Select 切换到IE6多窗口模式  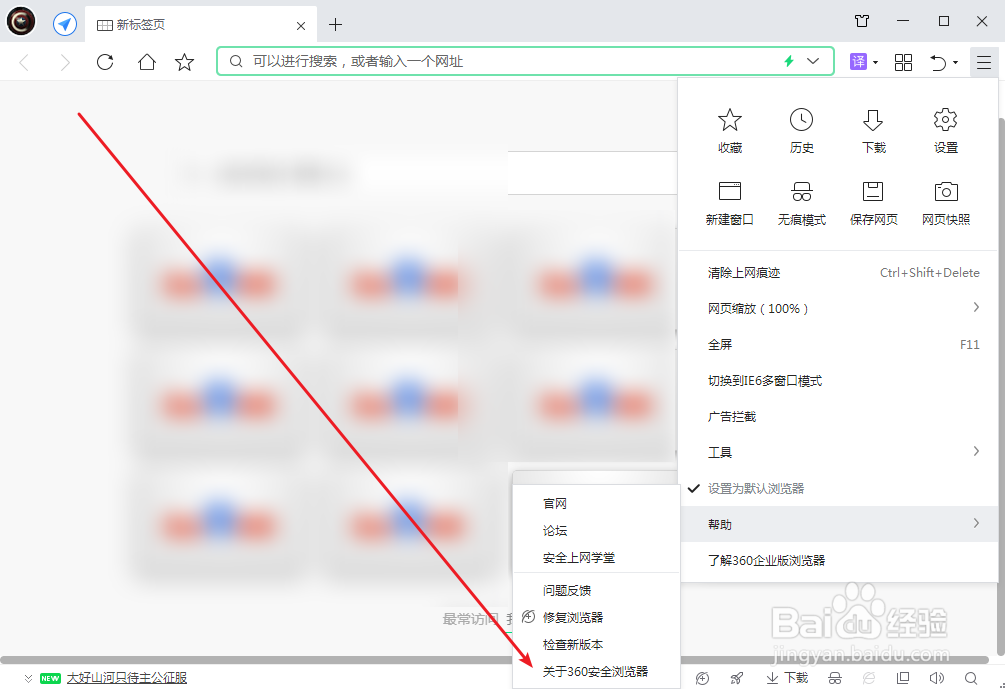pos(838,381)
